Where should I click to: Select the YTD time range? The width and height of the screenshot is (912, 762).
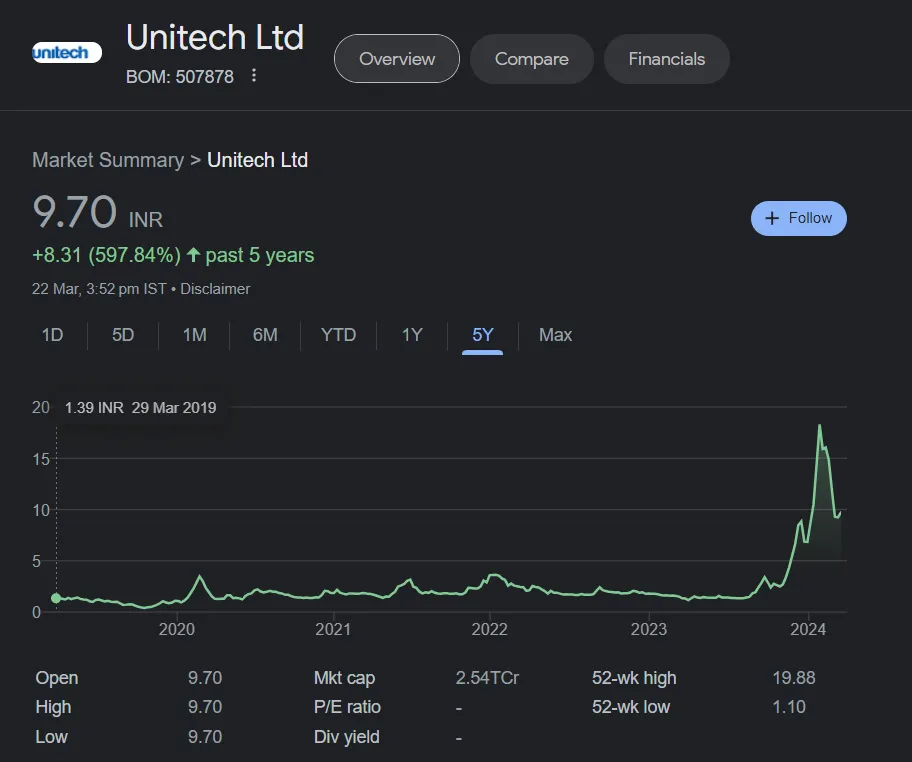[x=339, y=335]
